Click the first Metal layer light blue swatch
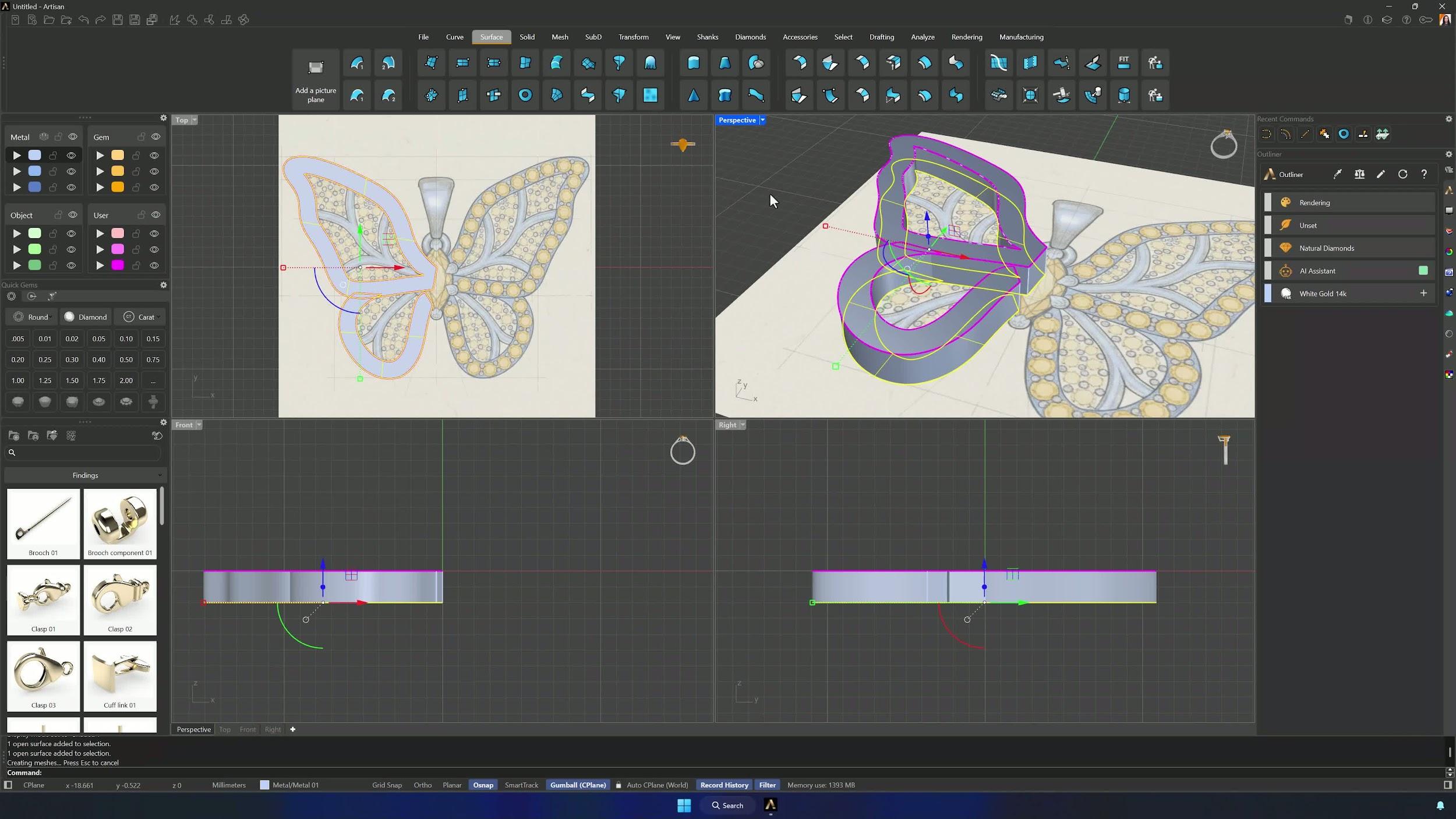The height and width of the screenshot is (819, 1456). pyautogui.click(x=35, y=156)
